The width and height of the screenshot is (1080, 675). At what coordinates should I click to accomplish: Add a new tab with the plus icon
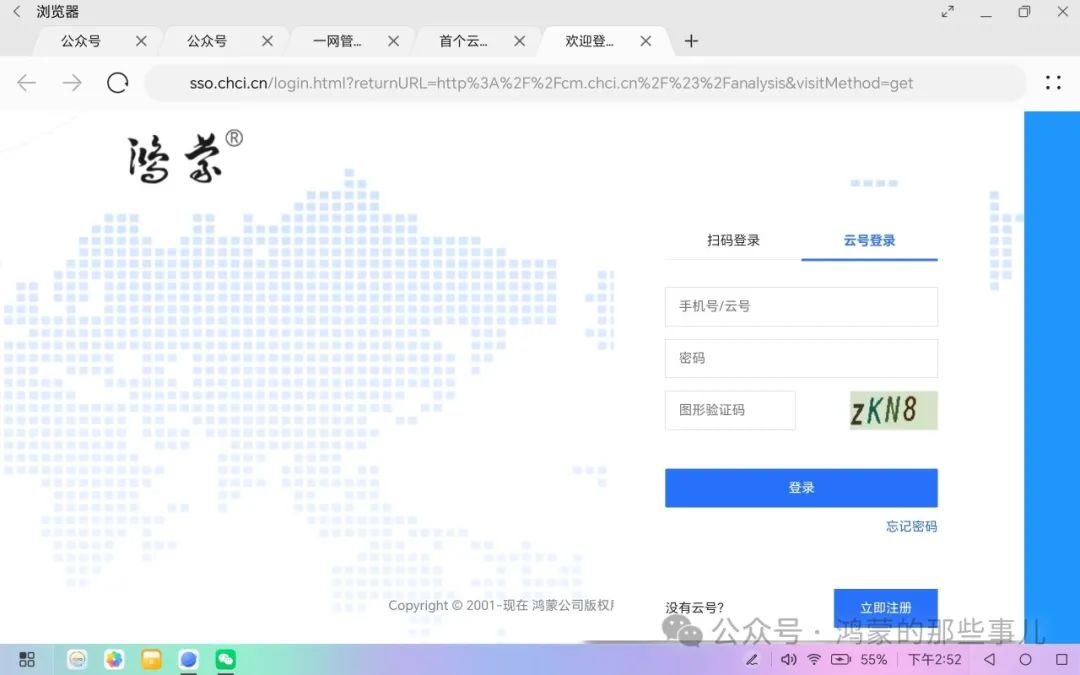tap(692, 41)
